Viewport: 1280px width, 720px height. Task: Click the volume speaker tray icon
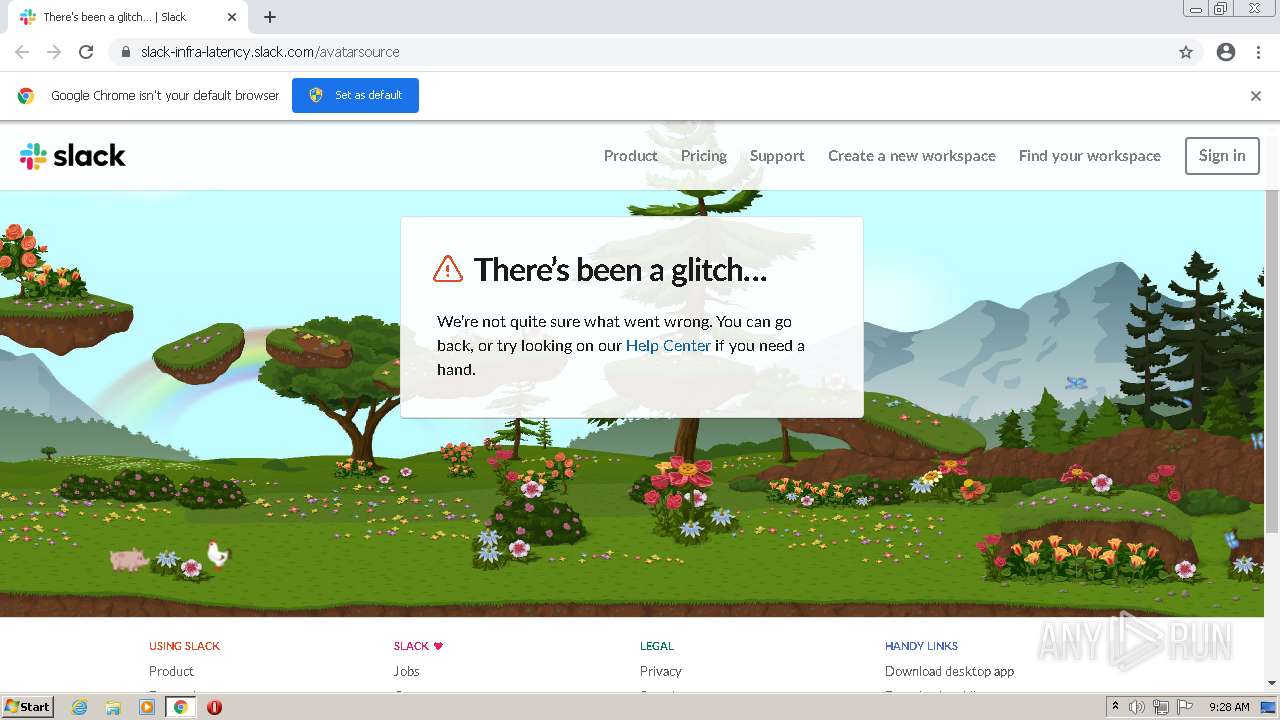pos(1137,707)
